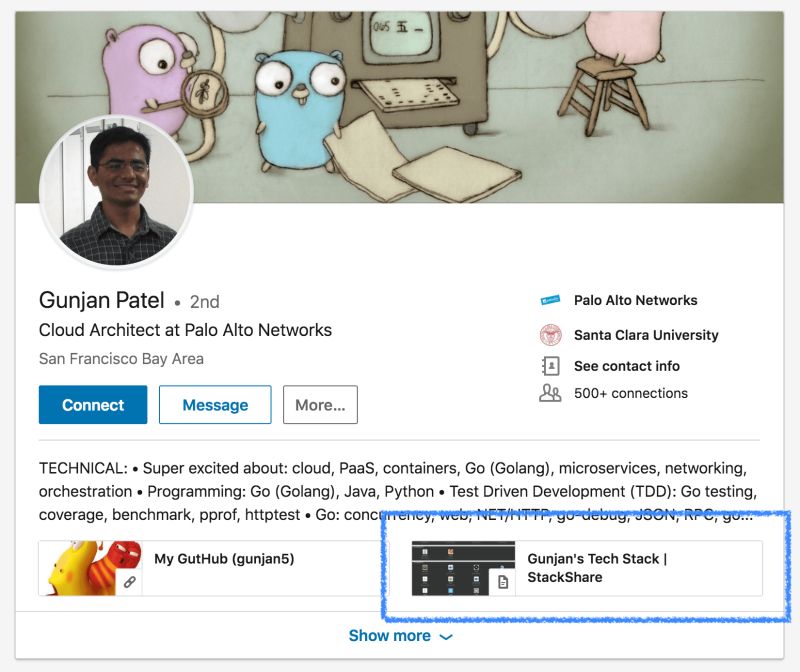Click the connections people icon
The width and height of the screenshot is (800, 672).
550,393
